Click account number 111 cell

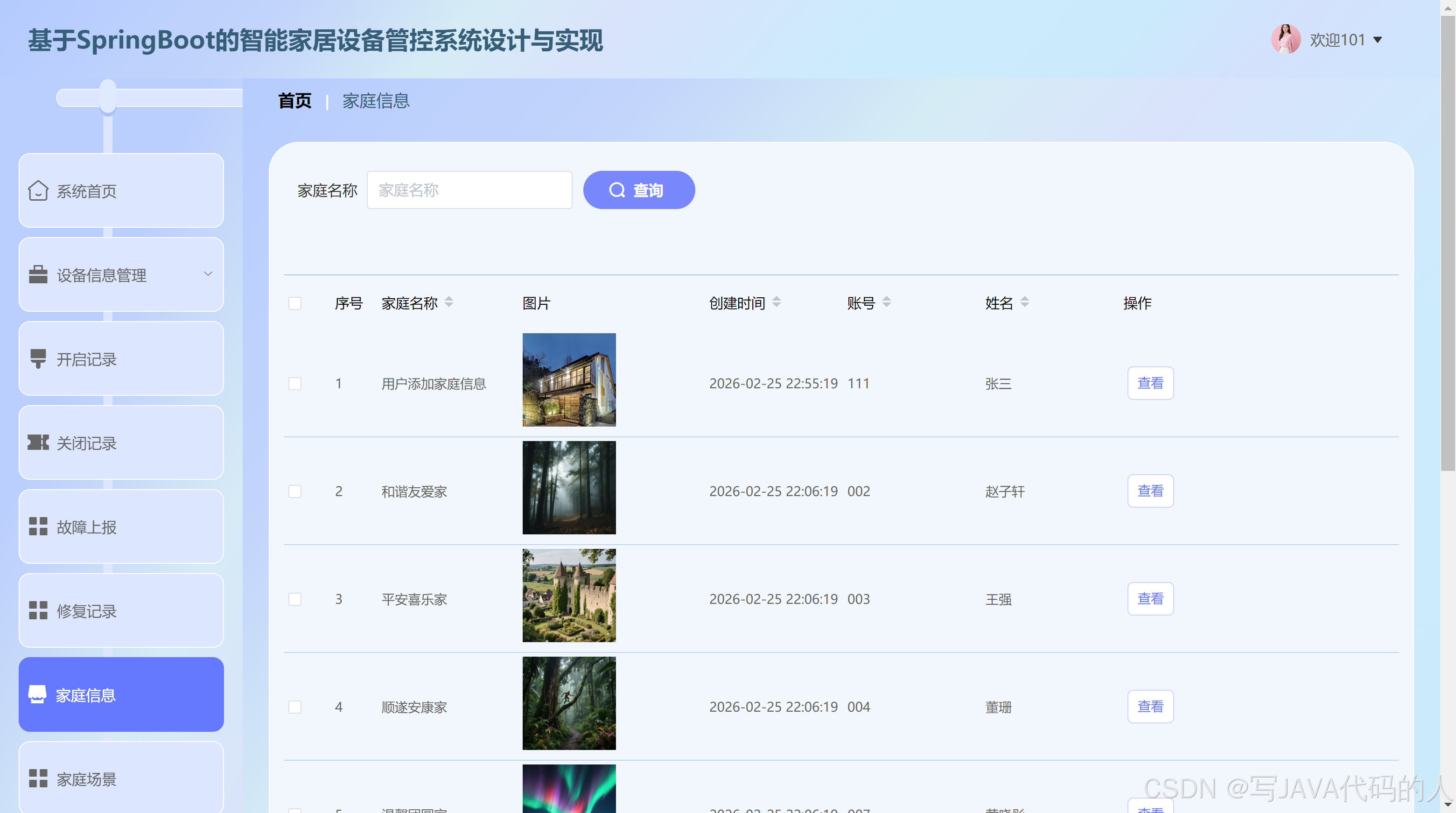858,383
